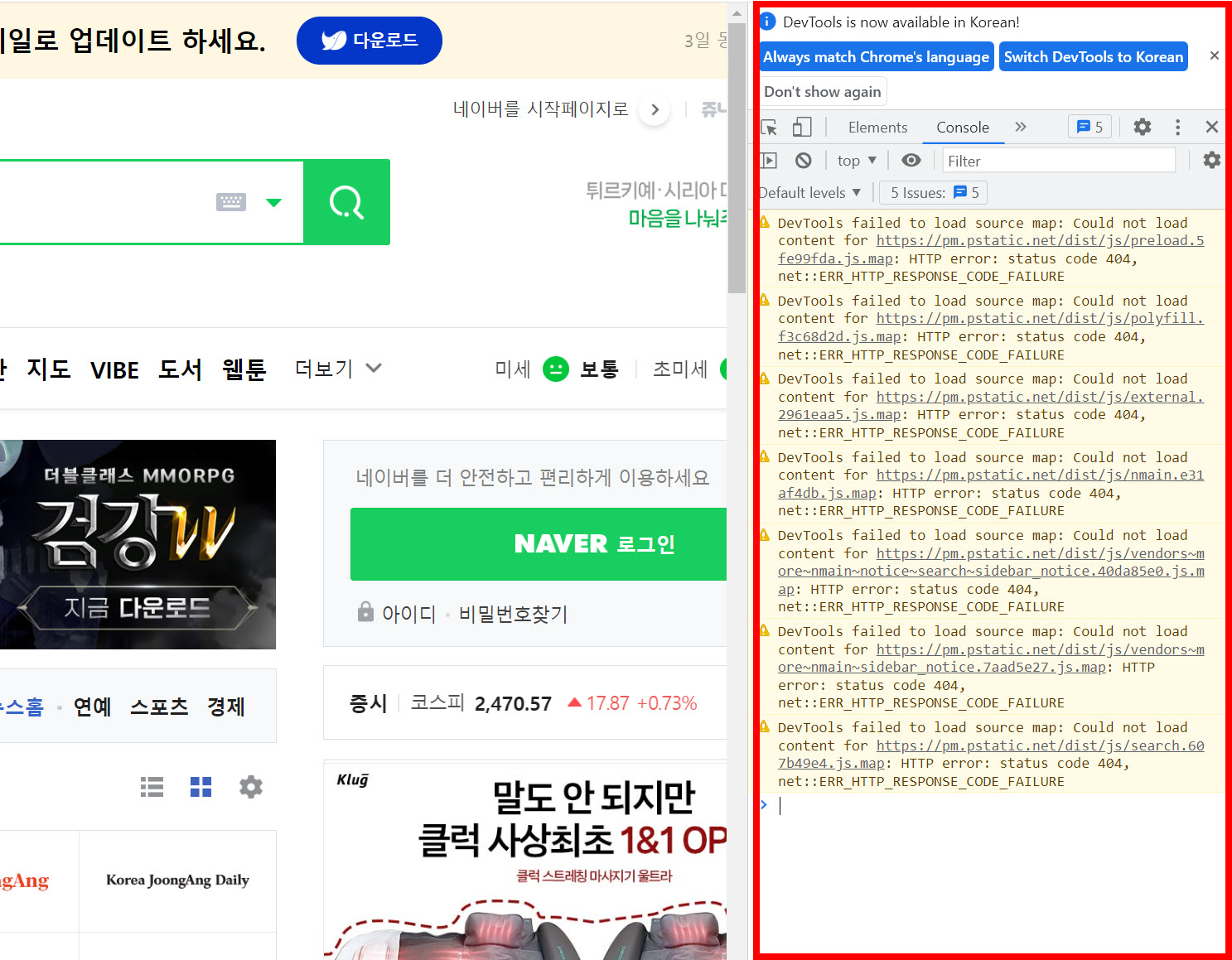Viewport: 1232px width, 960px height.
Task: Show console sidebar icon
Action: tap(769, 160)
